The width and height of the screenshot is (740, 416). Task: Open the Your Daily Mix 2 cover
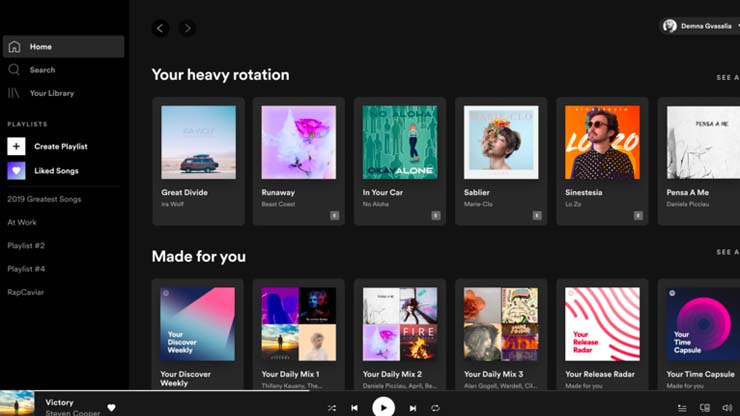point(400,324)
